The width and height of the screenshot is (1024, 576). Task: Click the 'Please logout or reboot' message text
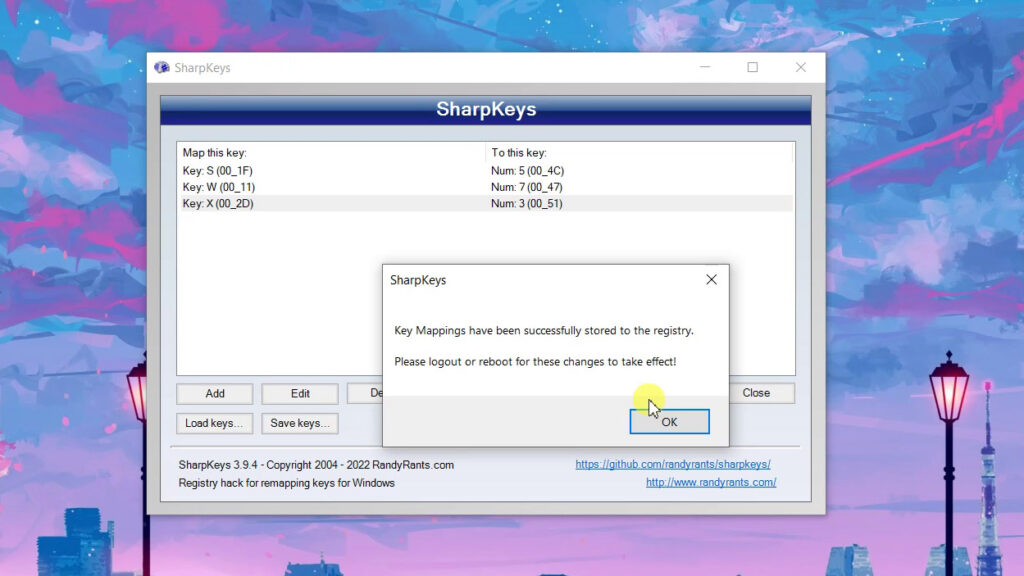coord(536,362)
